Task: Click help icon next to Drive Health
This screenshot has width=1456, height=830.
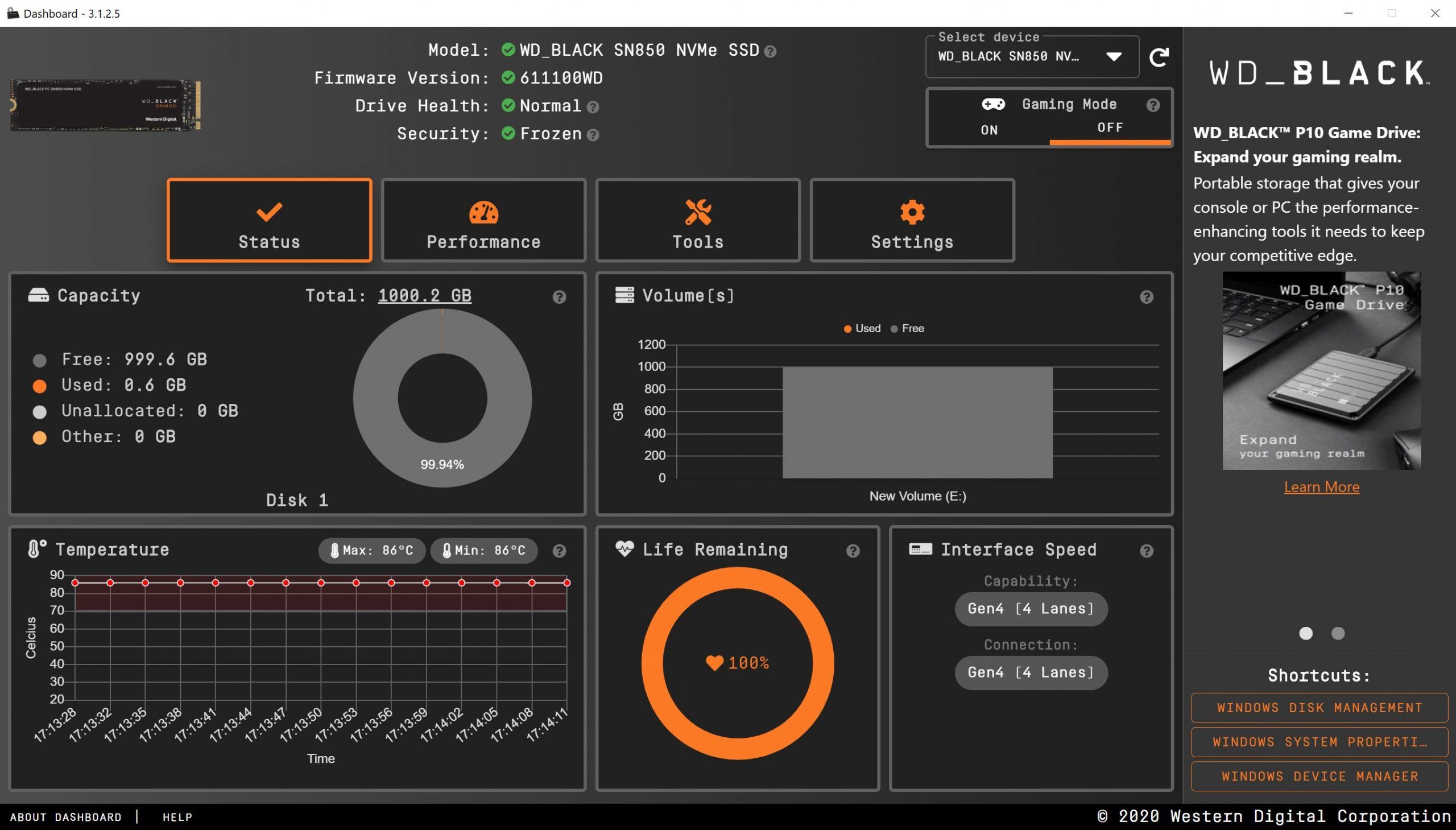Action: point(593,107)
